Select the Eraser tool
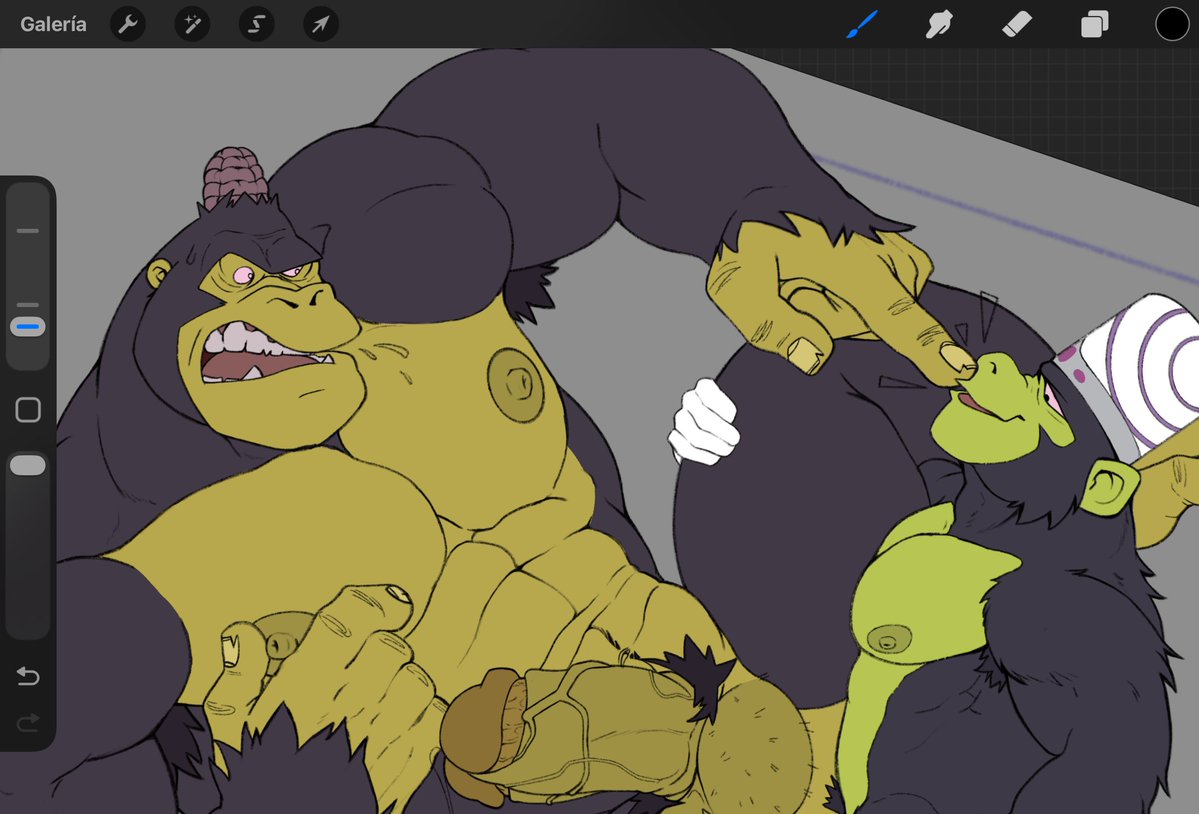1199x814 pixels. click(x=1016, y=24)
